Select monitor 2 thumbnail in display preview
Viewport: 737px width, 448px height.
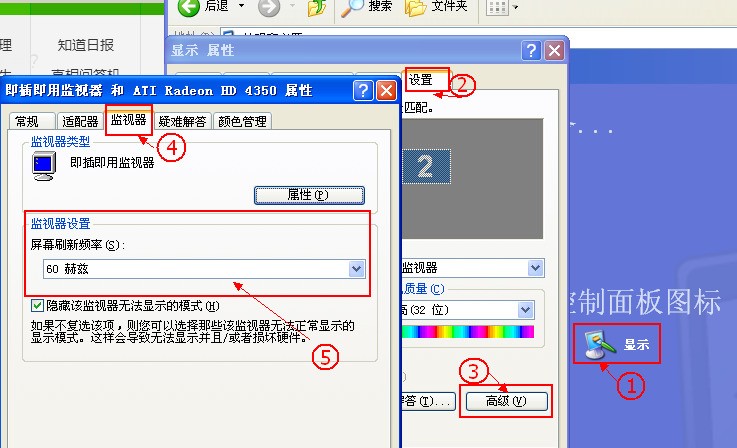[x=426, y=166]
